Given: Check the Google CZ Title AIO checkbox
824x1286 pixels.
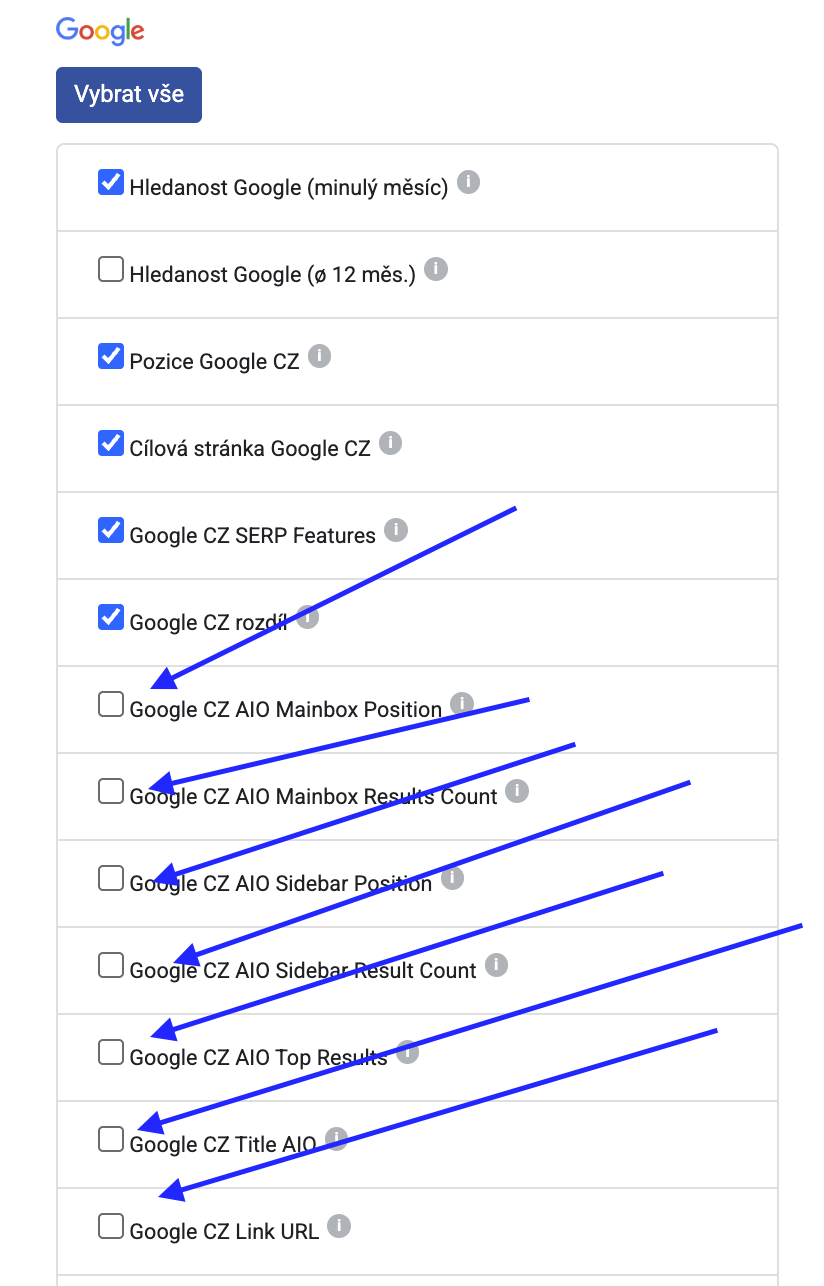Looking at the screenshot, I should [110, 1140].
